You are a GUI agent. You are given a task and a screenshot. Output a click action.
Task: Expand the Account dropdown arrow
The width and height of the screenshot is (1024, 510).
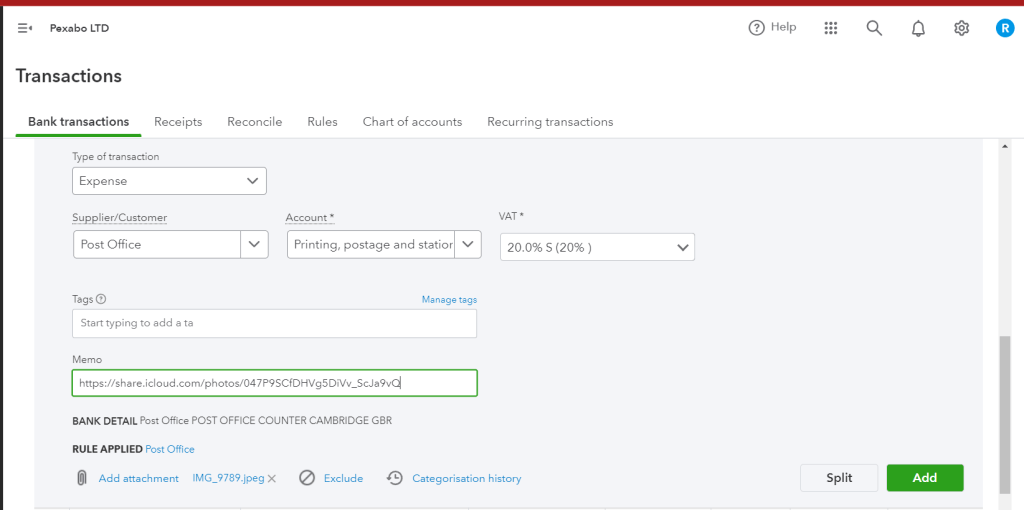tap(468, 244)
